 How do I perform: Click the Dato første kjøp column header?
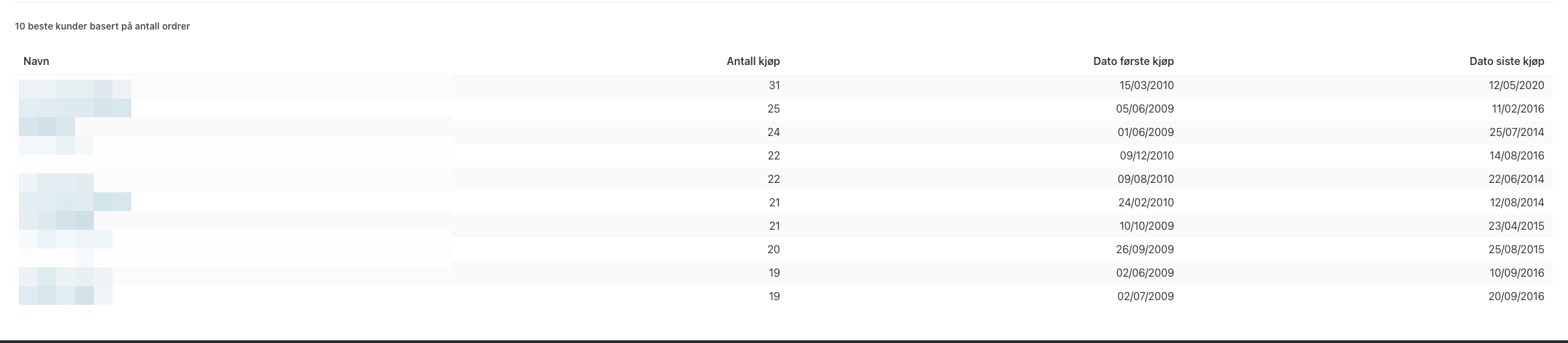(1133, 61)
